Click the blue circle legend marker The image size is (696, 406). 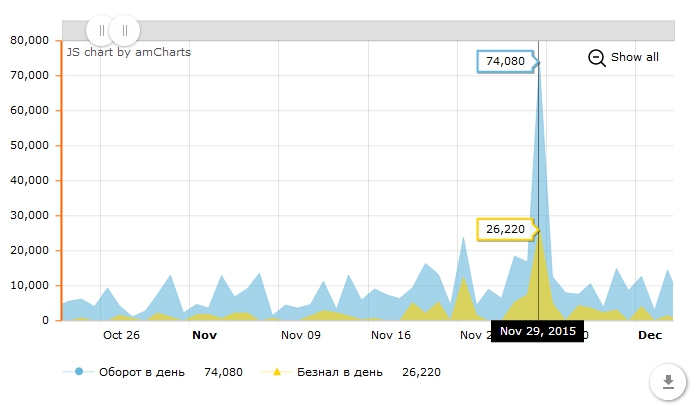(x=79, y=372)
